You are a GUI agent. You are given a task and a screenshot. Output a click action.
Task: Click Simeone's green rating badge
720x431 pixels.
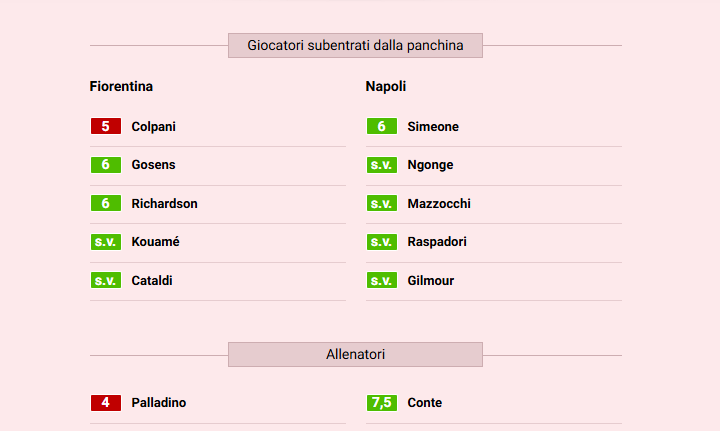point(381,127)
